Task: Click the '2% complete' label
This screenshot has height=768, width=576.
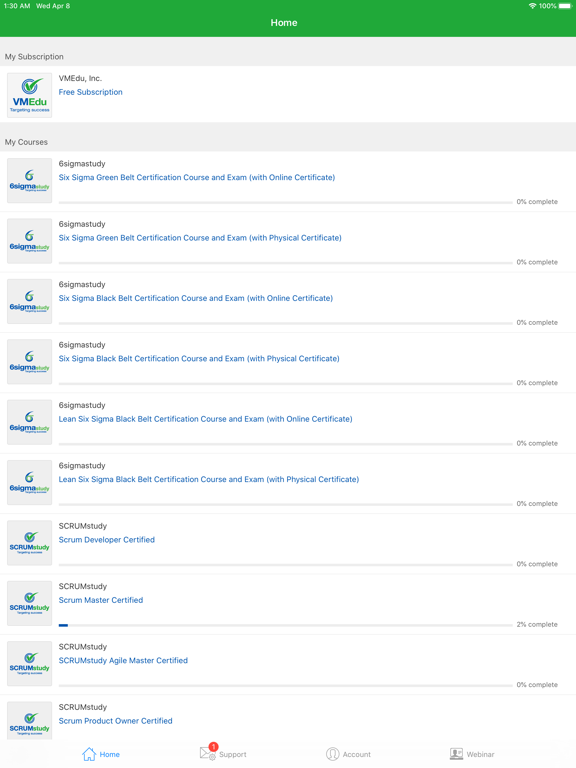Action: [x=537, y=624]
